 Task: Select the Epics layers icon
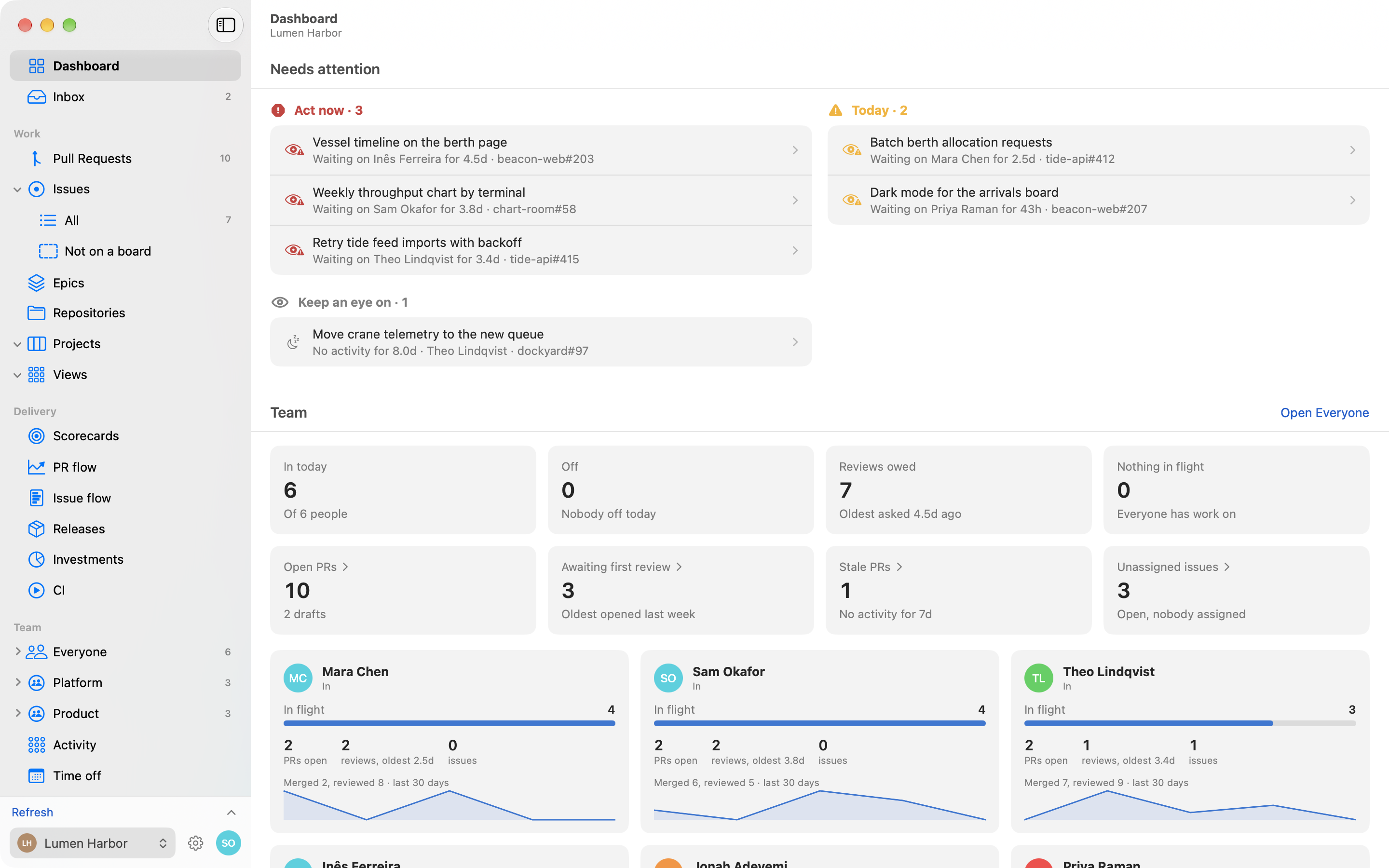(x=37, y=283)
